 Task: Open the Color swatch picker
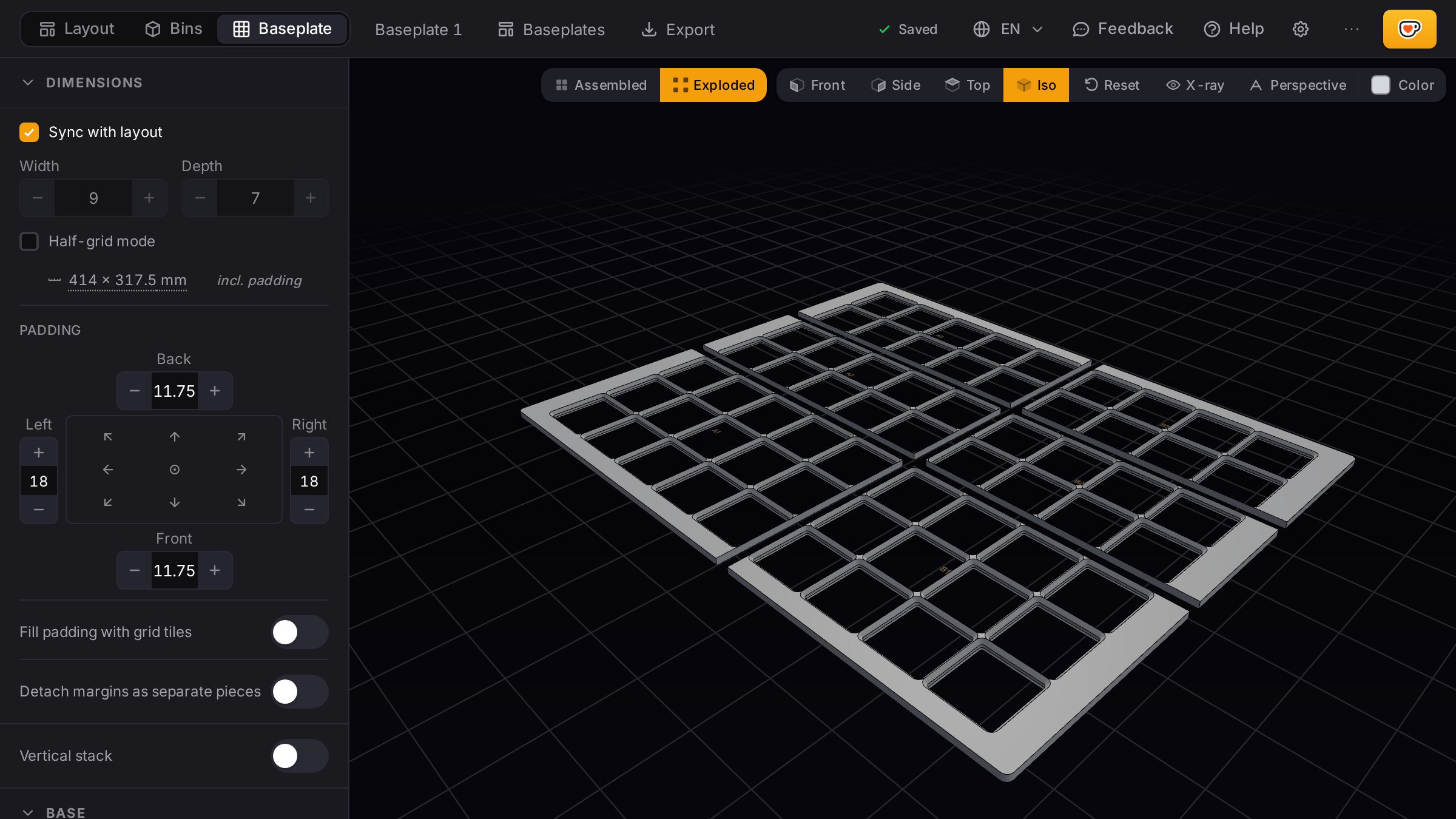coord(1403,85)
